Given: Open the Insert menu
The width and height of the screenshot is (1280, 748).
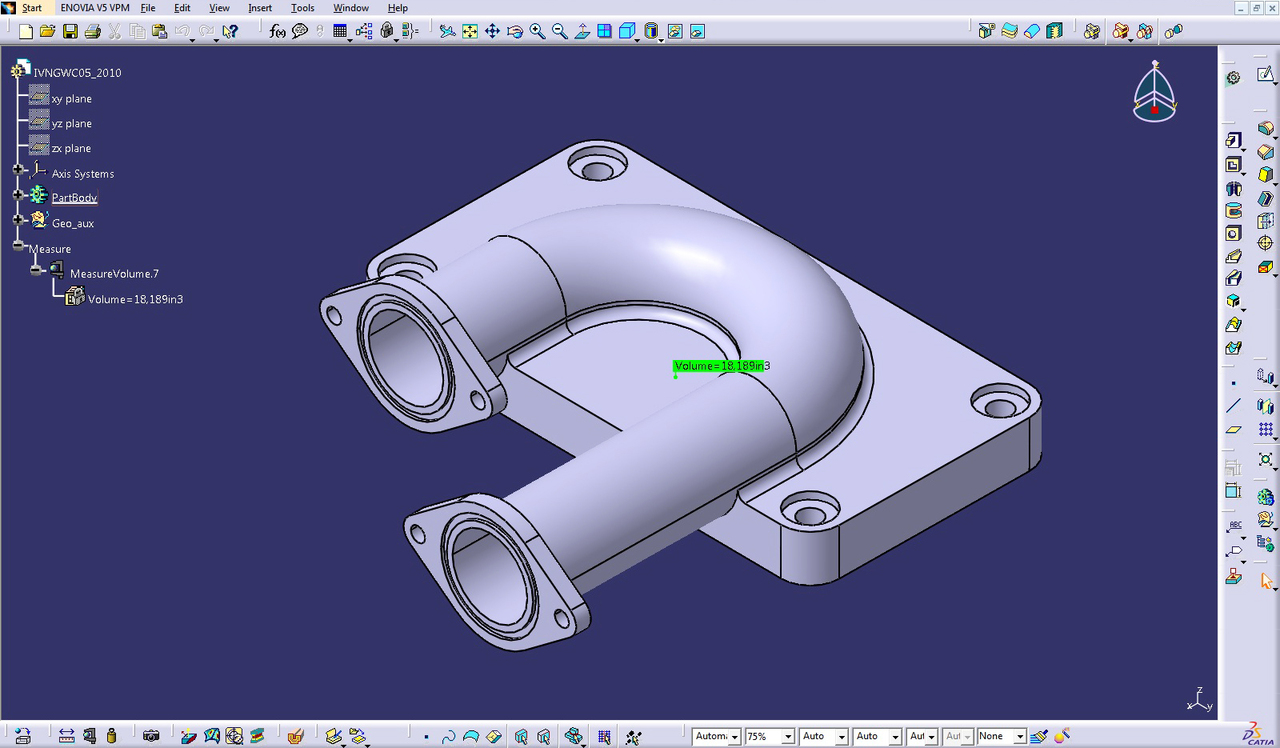Looking at the screenshot, I should (x=260, y=8).
